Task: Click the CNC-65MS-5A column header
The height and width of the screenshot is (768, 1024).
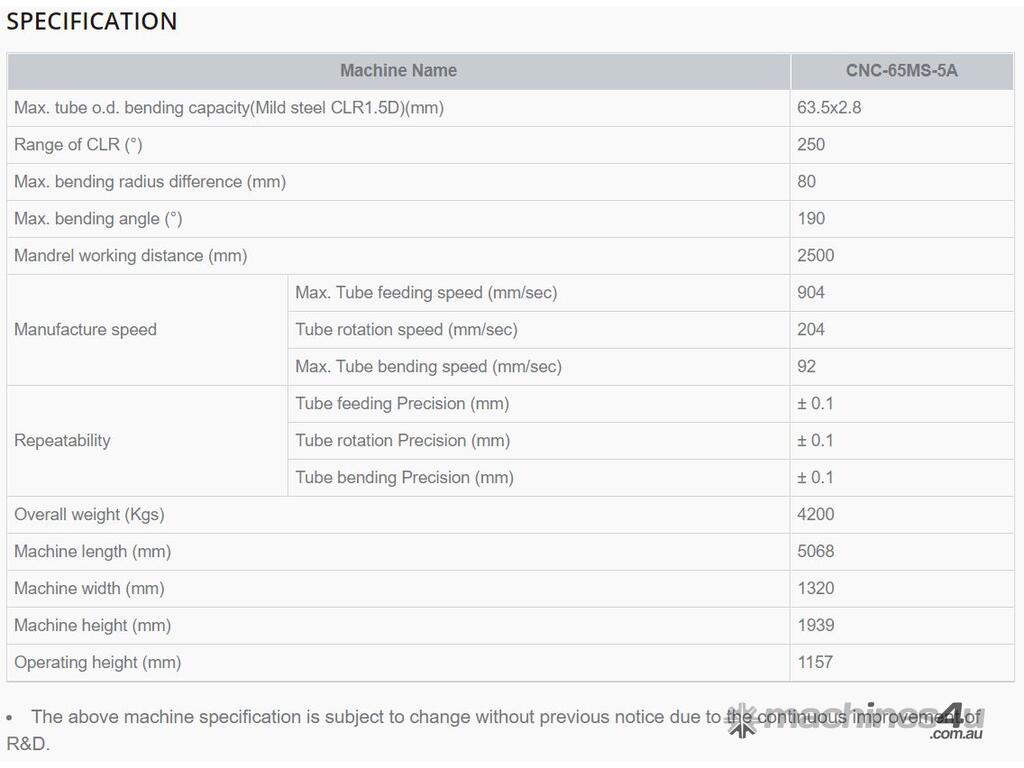Action: [901, 70]
